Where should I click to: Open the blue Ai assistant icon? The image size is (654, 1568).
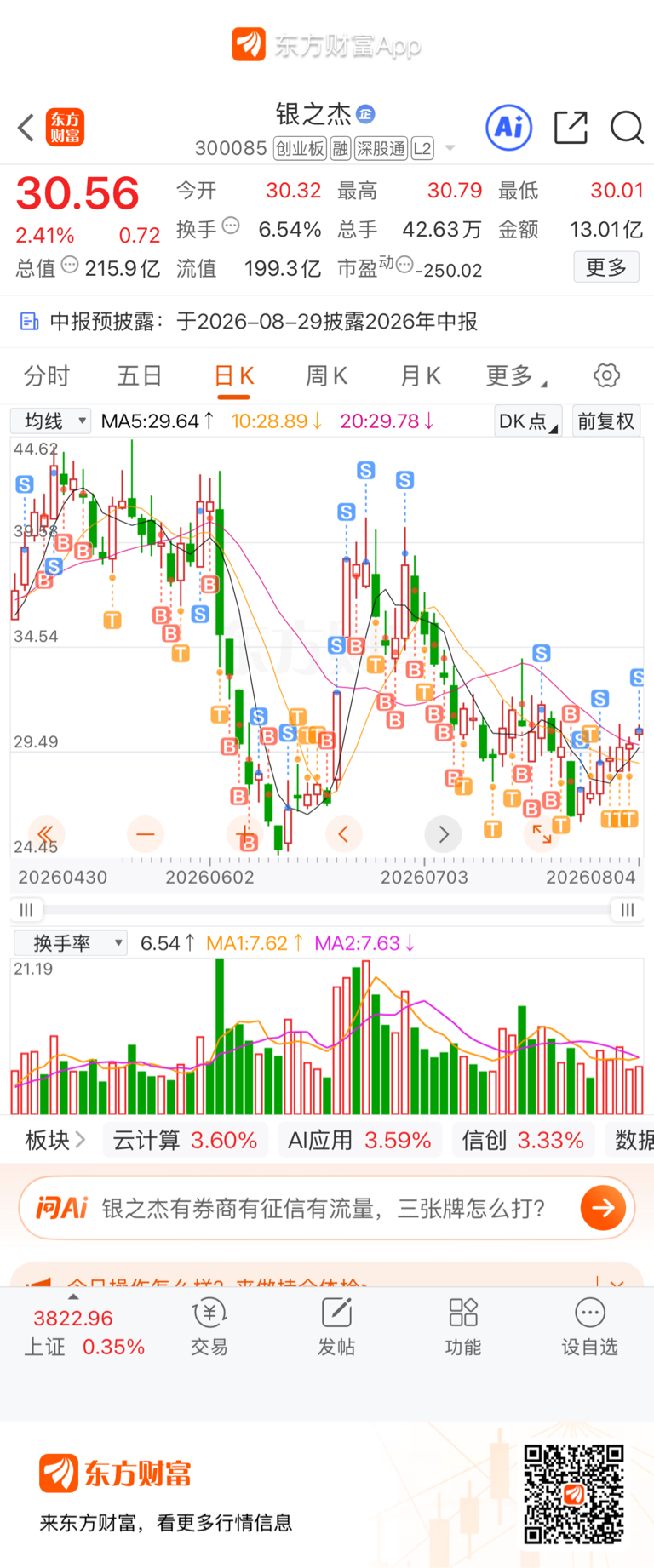pos(508,128)
